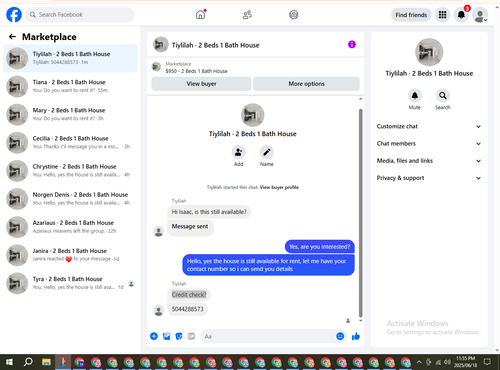Screen dimensions: 500x370
Task: Click the Aa message input field
Action: [267, 336]
